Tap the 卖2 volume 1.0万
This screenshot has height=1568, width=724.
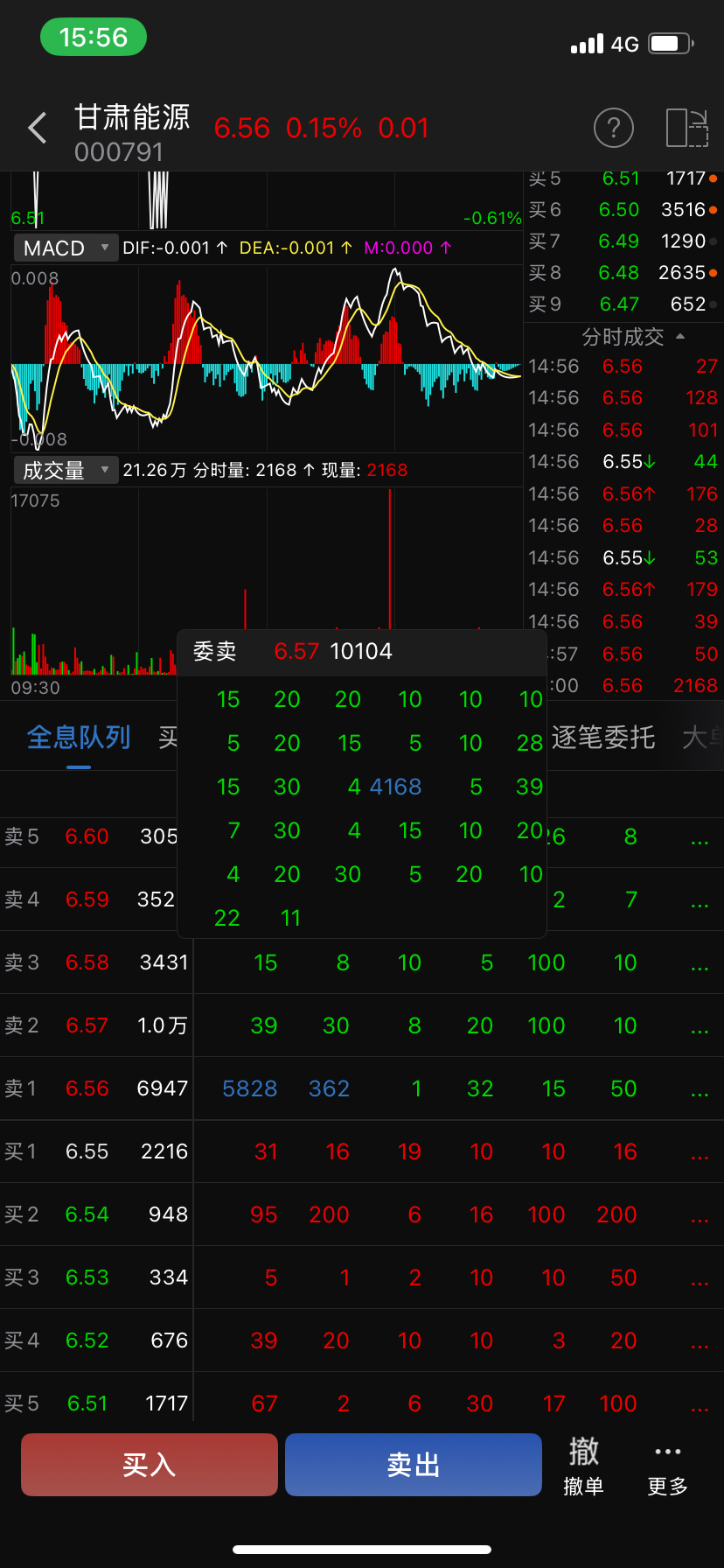163,1025
